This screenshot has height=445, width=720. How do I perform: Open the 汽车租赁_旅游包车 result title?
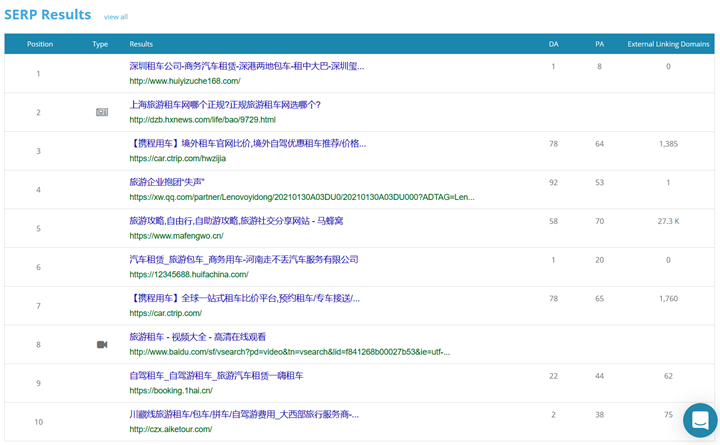(x=243, y=259)
